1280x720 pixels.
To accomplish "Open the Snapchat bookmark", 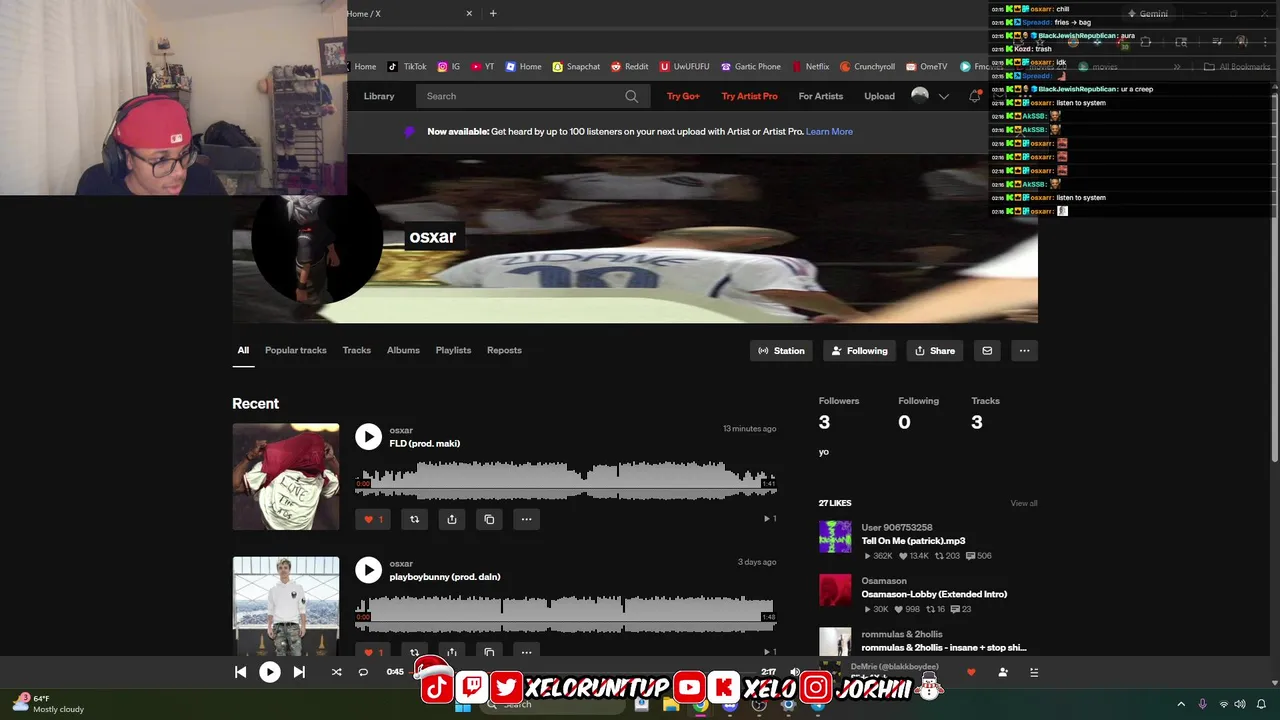I will pyautogui.click(x=576, y=67).
